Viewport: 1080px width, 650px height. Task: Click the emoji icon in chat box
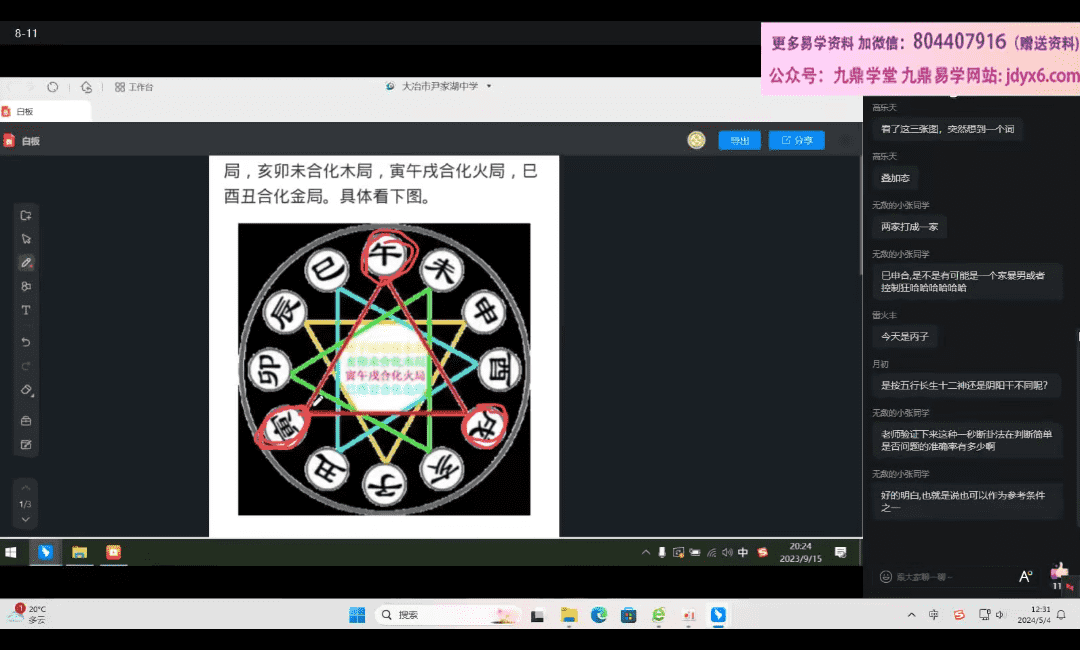[885, 577]
